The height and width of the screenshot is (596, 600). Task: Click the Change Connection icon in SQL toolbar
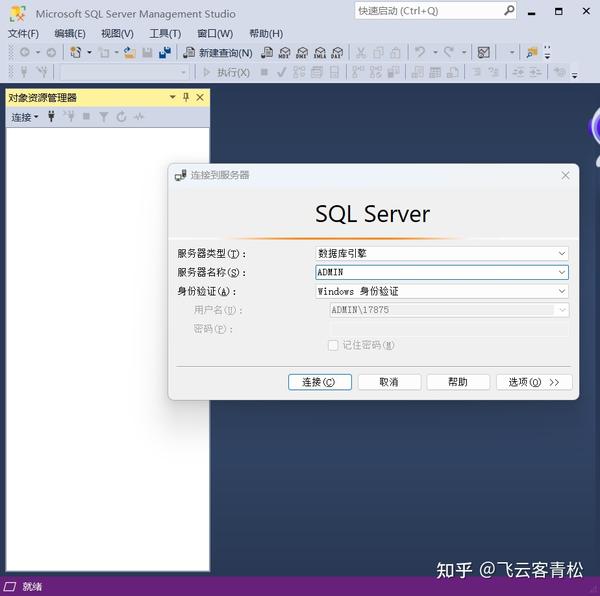(x=42, y=72)
